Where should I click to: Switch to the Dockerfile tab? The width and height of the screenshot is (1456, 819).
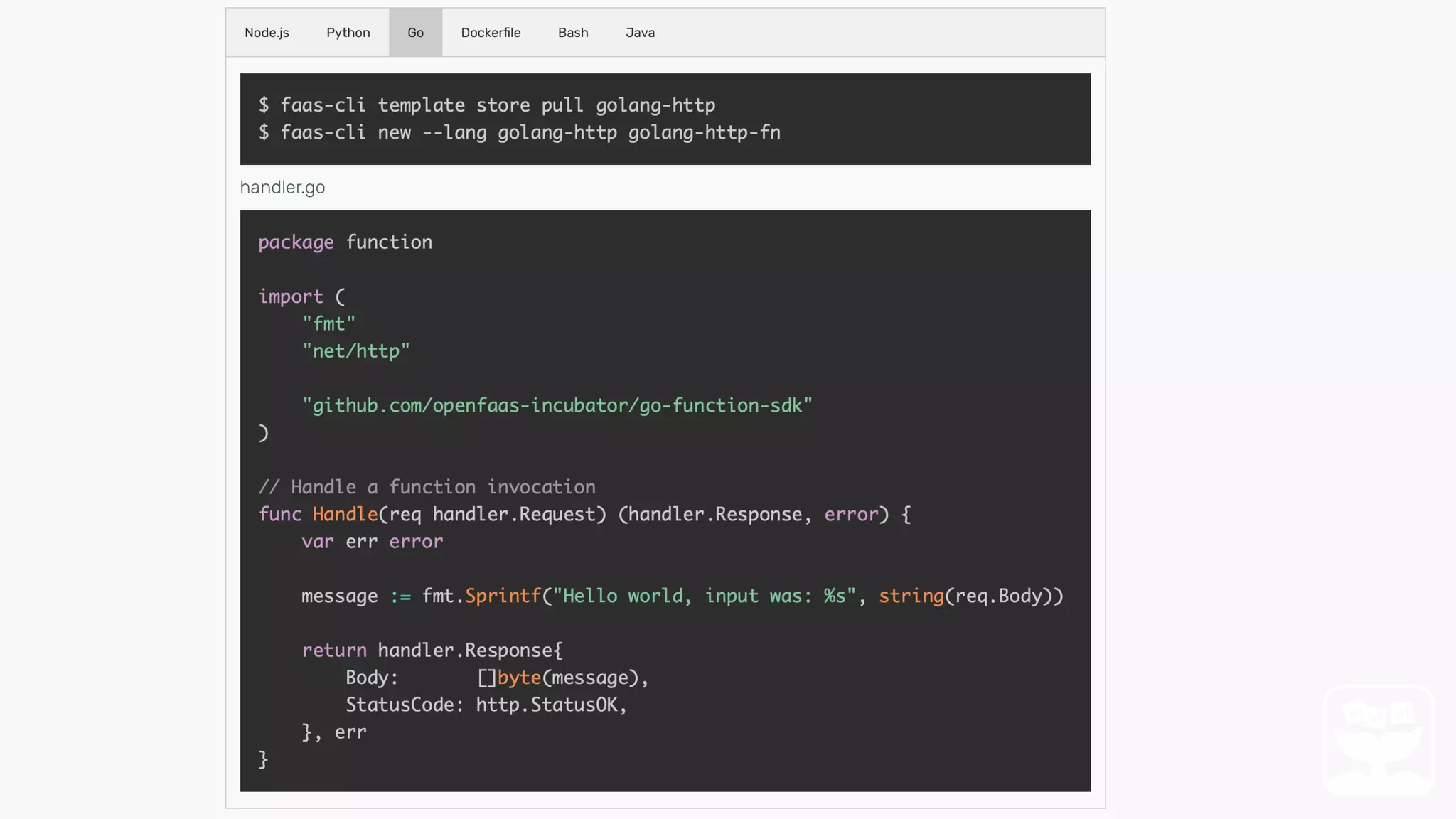491,33
